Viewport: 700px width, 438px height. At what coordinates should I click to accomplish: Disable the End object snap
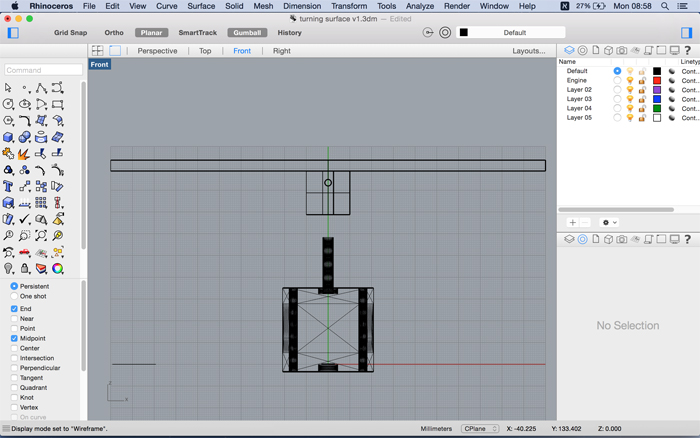pos(14,309)
